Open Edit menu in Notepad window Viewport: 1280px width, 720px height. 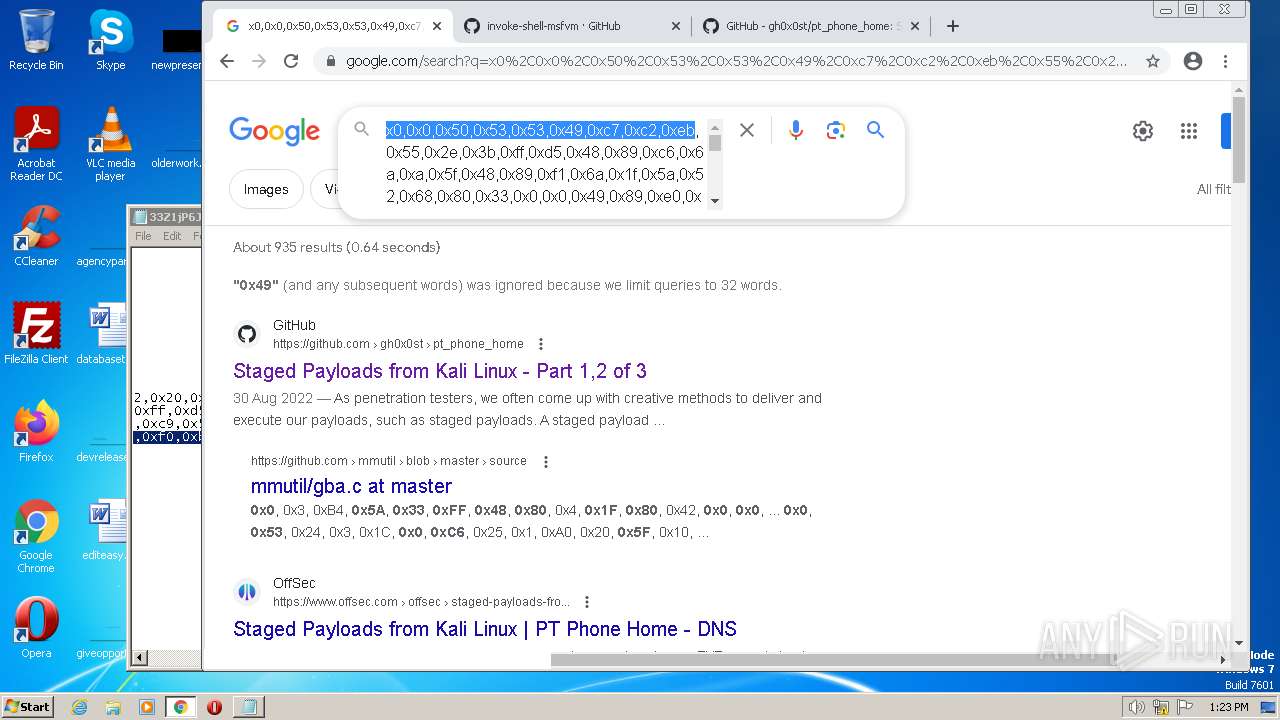[x=172, y=236]
